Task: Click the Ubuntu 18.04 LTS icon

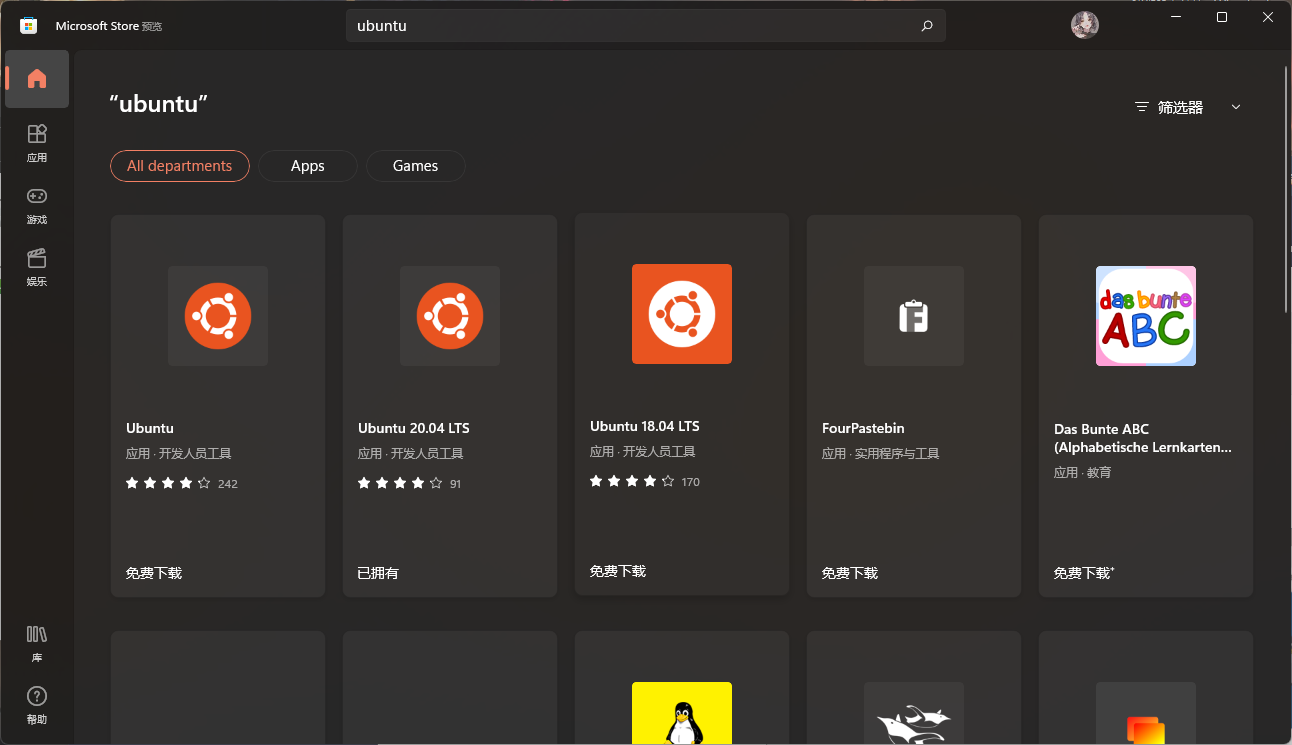Action: [x=682, y=314]
